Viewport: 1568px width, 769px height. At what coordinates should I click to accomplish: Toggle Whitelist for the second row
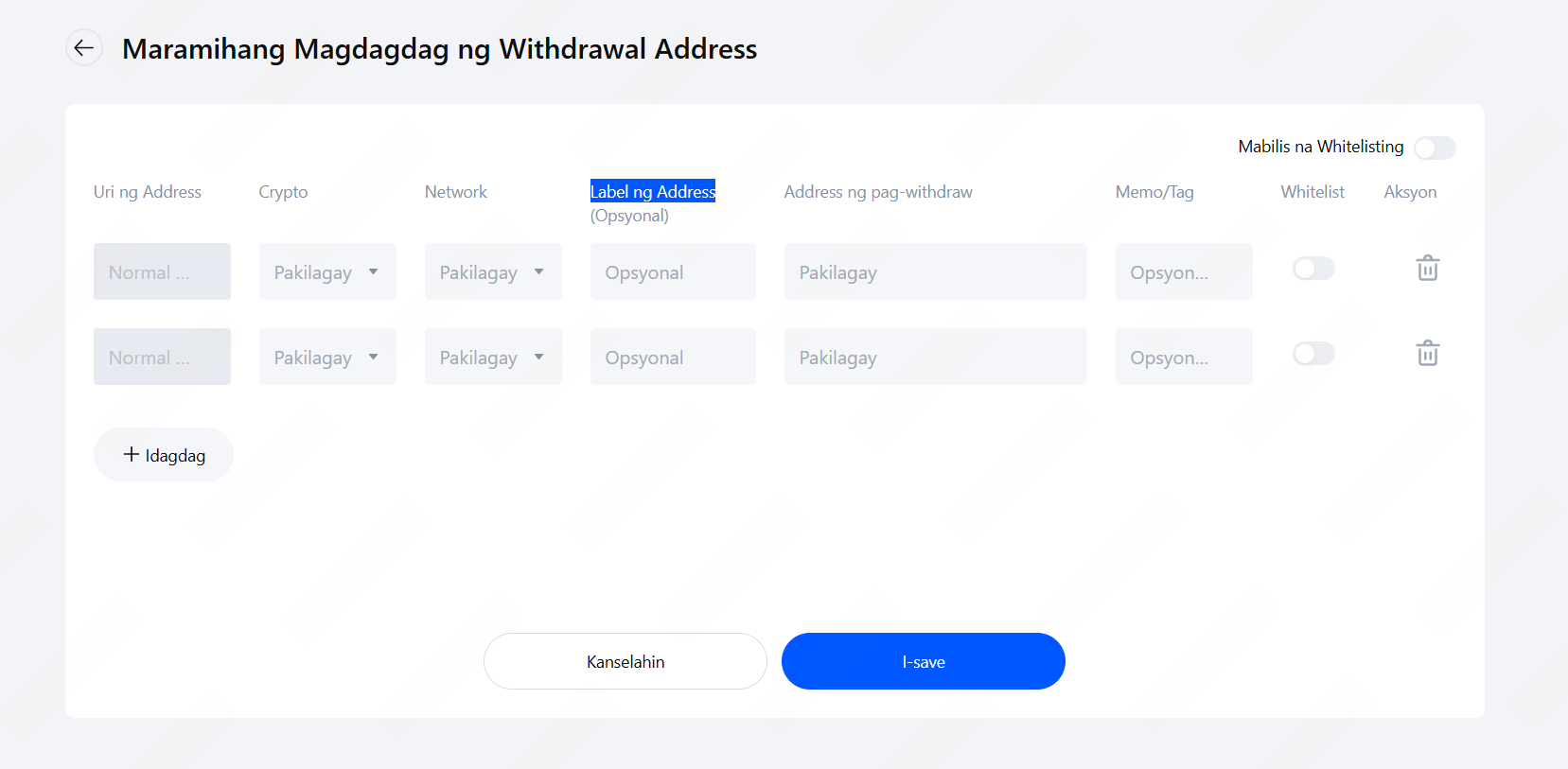pyautogui.click(x=1313, y=354)
